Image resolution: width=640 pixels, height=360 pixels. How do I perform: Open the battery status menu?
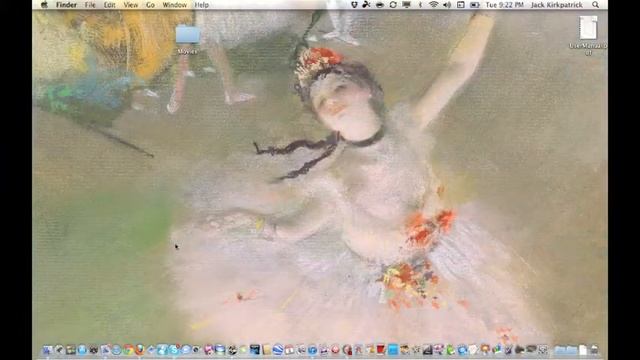pyautogui.click(x=475, y=5)
